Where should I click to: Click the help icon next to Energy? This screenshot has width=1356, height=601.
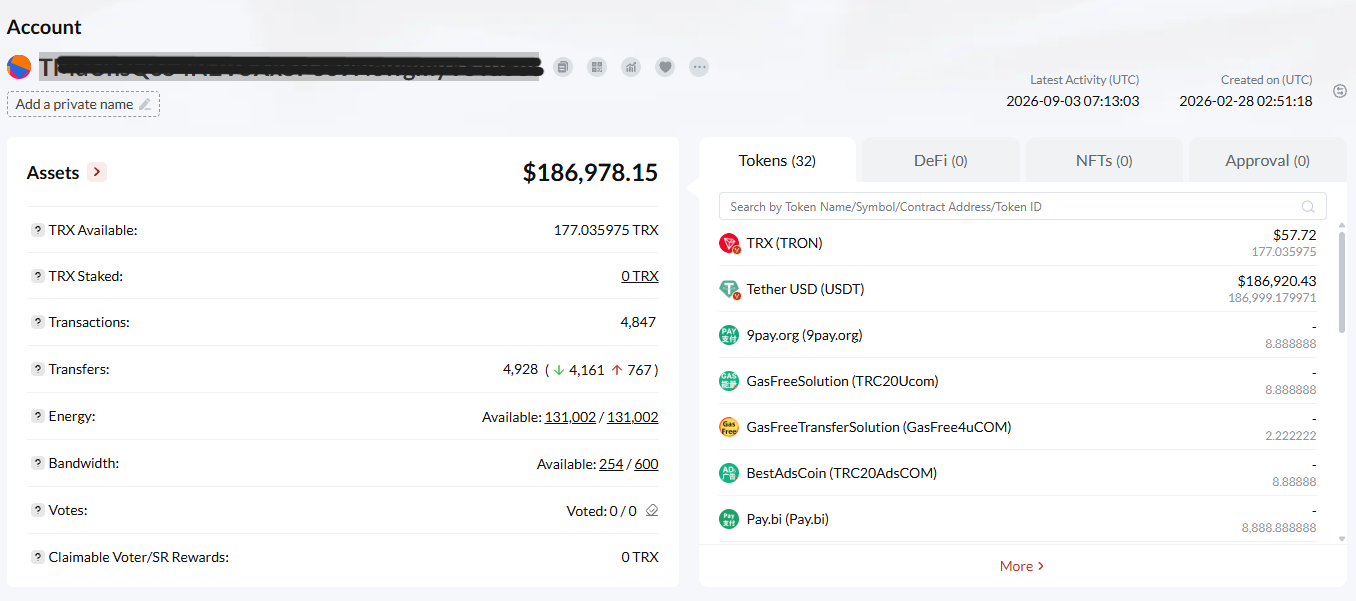[x=37, y=416]
